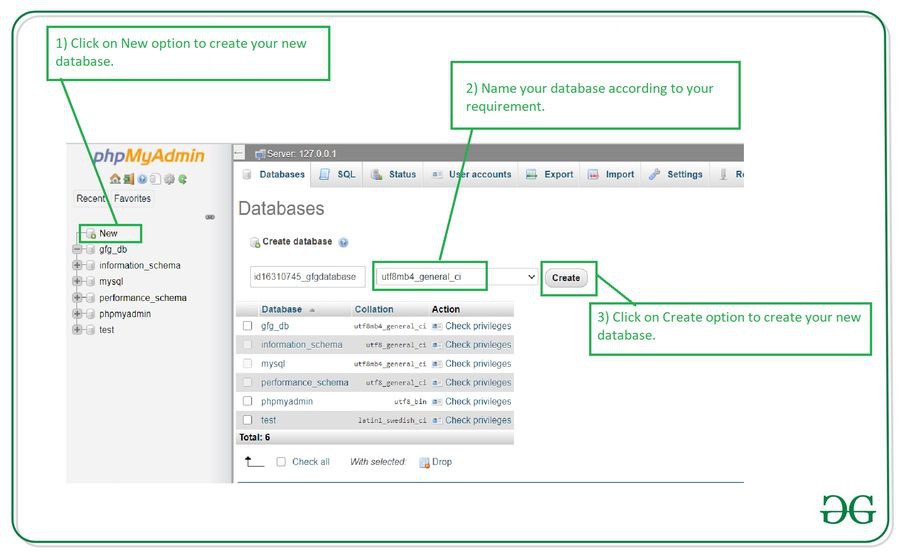Image resolution: width=900 pixels, height=554 pixels.
Task: Collapse the gfg_db tree node
Action: (x=77, y=249)
